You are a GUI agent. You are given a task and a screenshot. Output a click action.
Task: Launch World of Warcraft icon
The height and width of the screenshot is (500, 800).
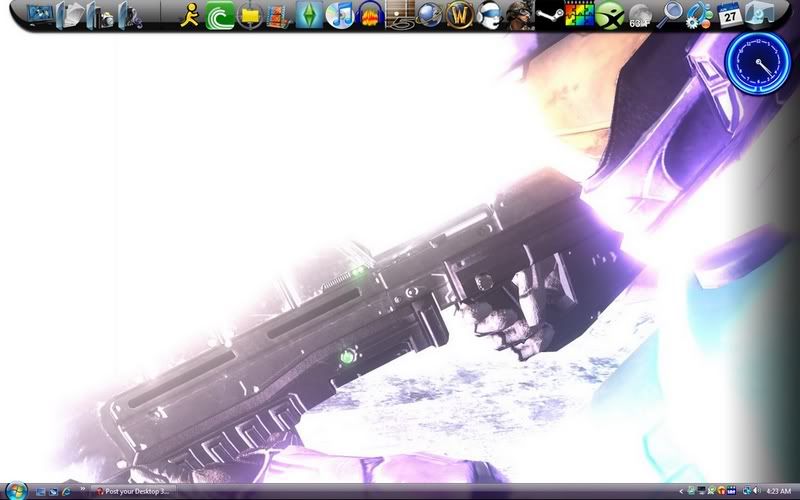click(x=460, y=15)
